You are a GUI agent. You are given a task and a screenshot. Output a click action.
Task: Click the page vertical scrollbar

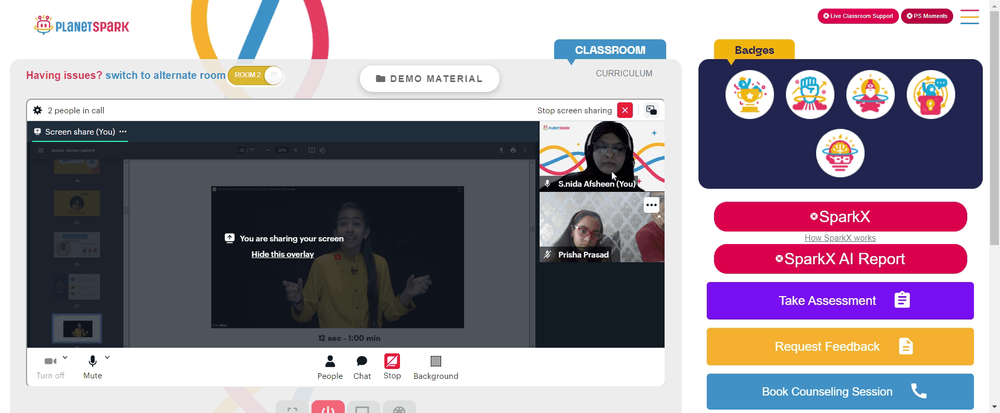[x=994, y=127]
